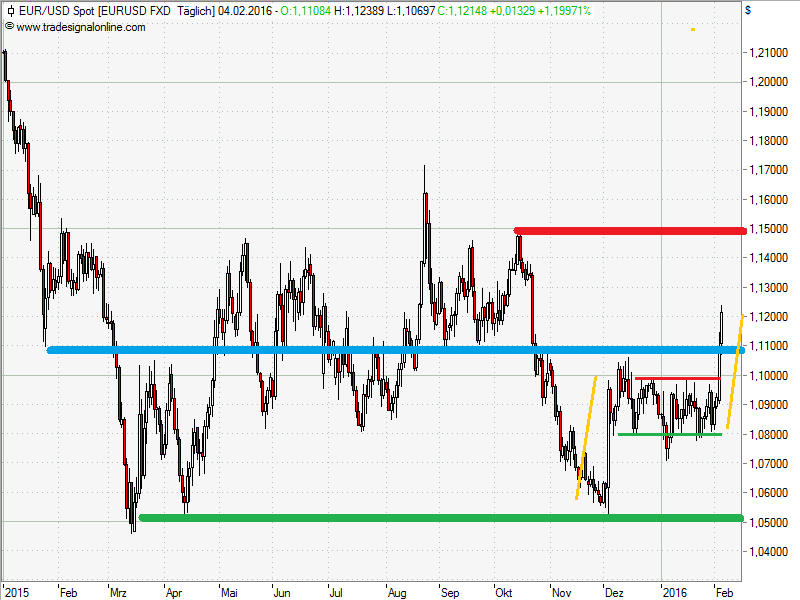Click the 2015 label on time axis
Image resolution: width=800 pixels, height=600 pixels.
pos(17,593)
